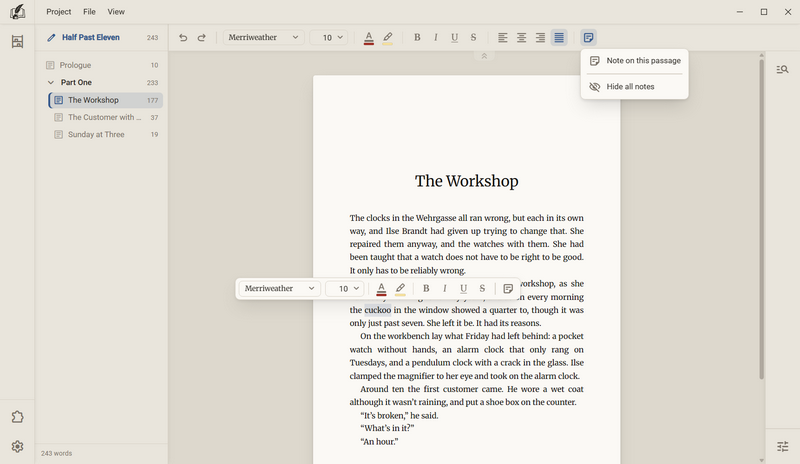Click the 243 words status text
Image resolution: width=800 pixels, height=464 pixels.
pos(57,453)
